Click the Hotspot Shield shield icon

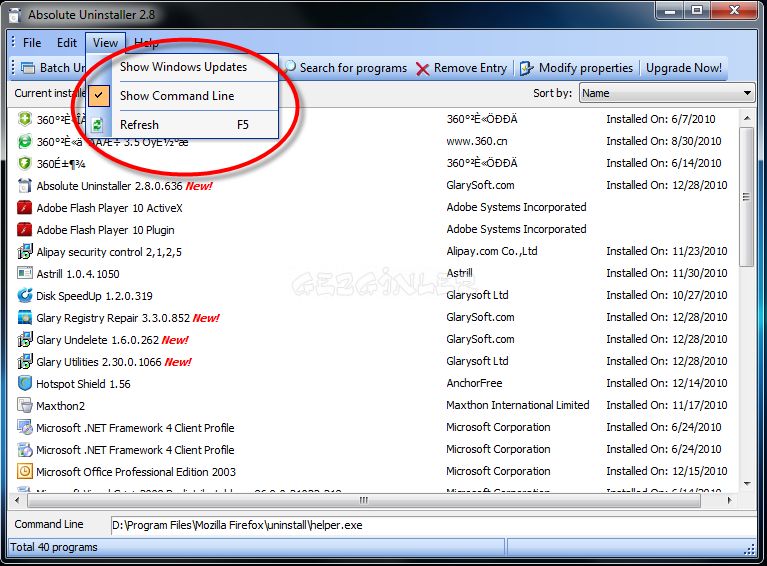click(x=24, y=383)
